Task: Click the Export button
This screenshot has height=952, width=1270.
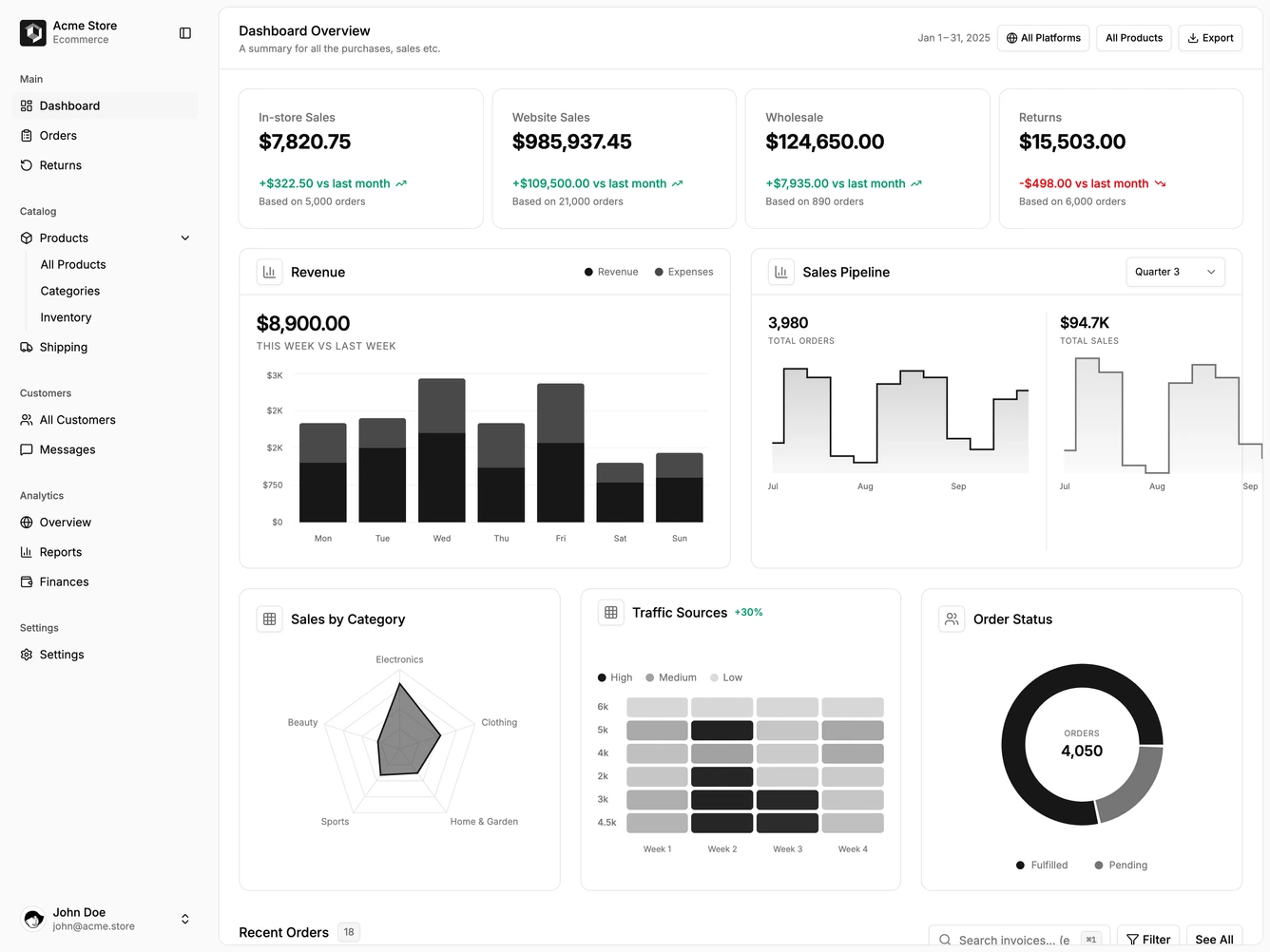Action: pyautogui.click(x=1210, y=38)
